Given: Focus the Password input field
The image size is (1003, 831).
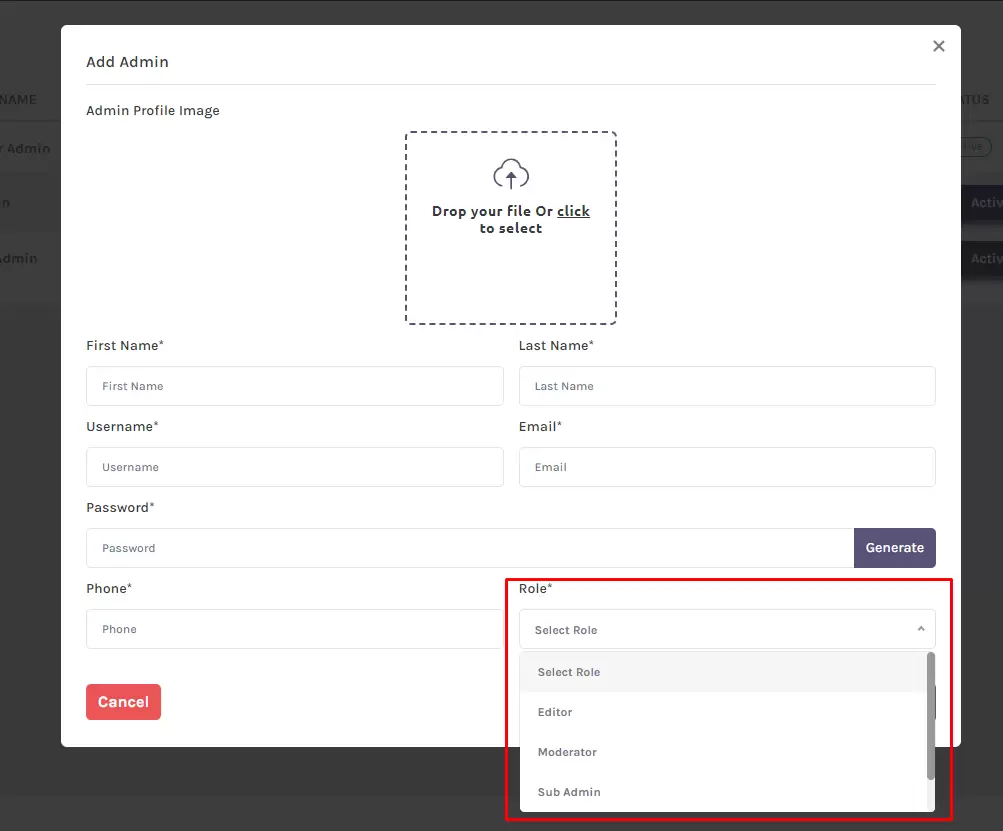Looking at the screenshot, I should pos(470,548).
